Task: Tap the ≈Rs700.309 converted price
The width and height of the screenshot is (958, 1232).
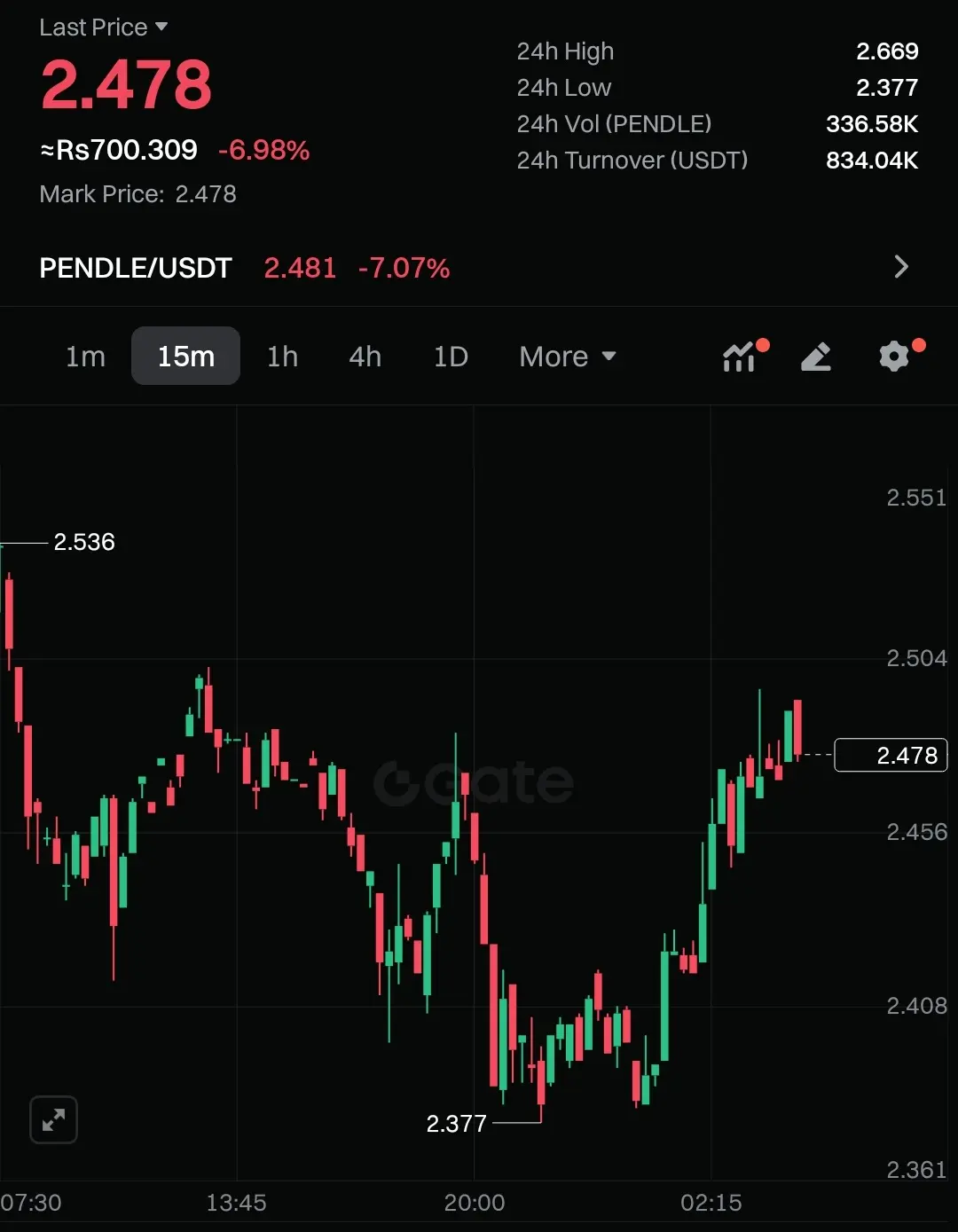Action: [119, 150]
